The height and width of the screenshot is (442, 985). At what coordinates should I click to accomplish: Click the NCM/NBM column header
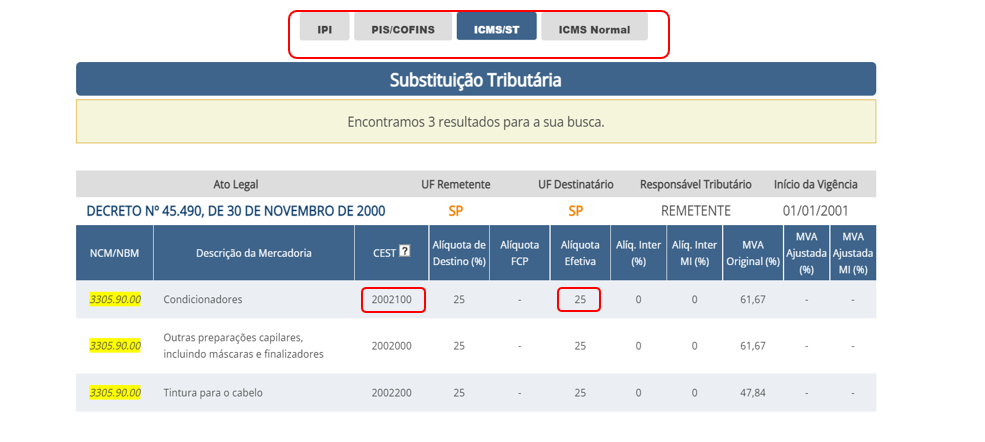click(114, 253)
